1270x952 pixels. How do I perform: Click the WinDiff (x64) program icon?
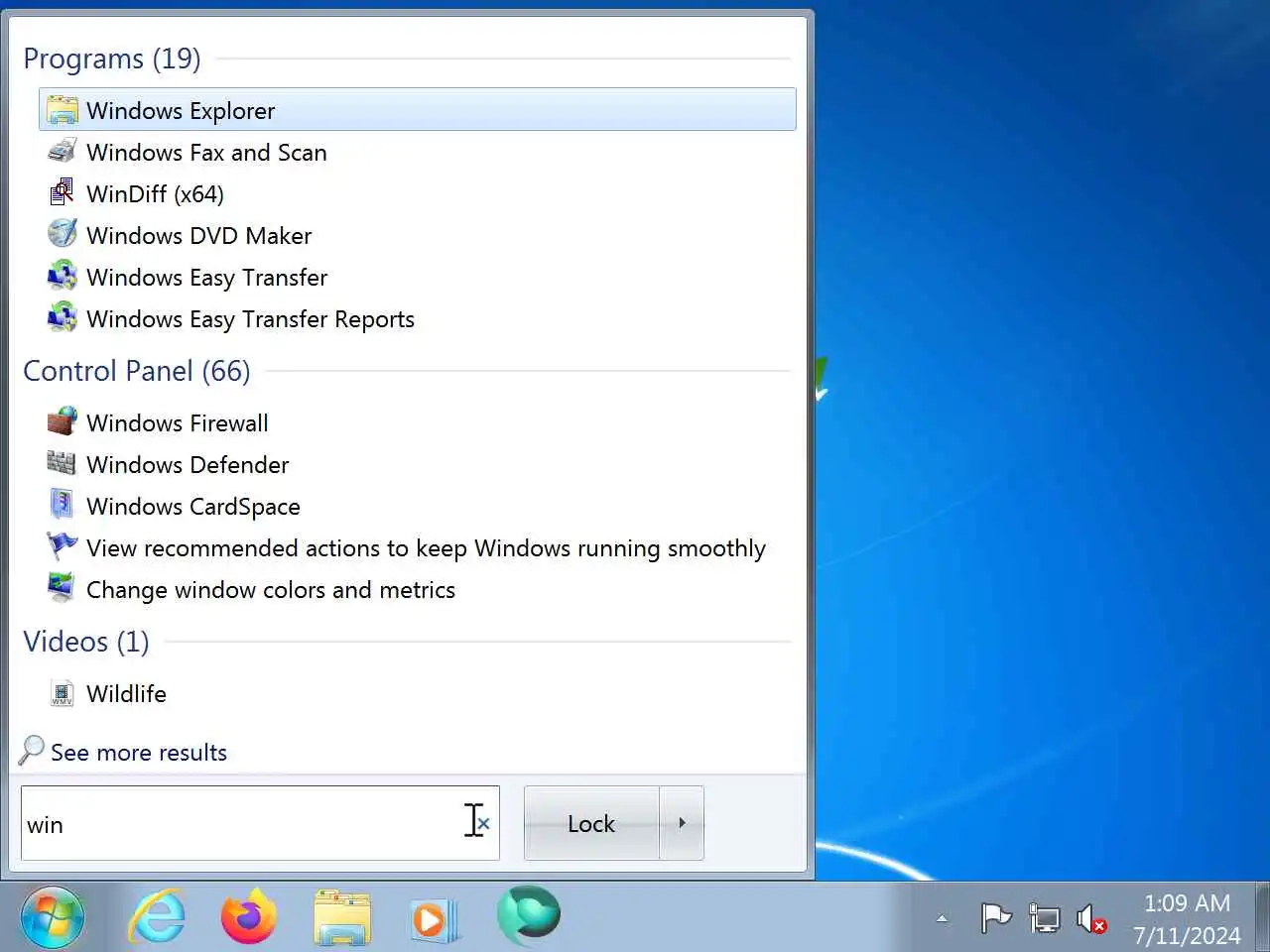(63, 193)
